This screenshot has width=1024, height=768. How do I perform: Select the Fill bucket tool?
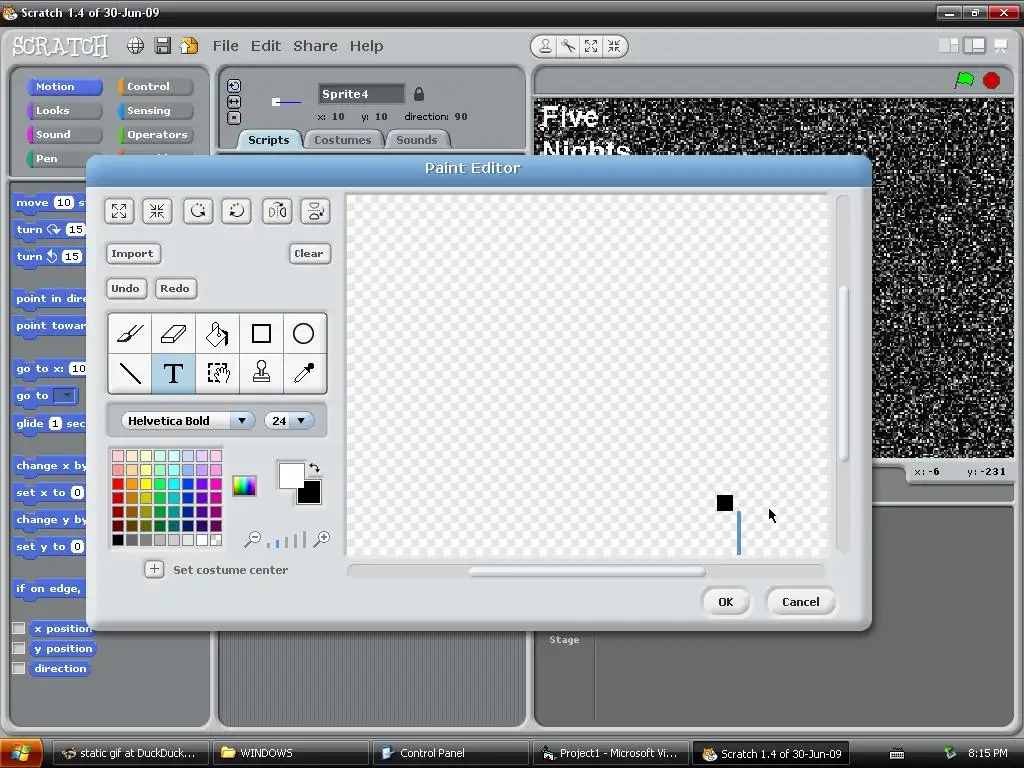[x=217, y=334]
